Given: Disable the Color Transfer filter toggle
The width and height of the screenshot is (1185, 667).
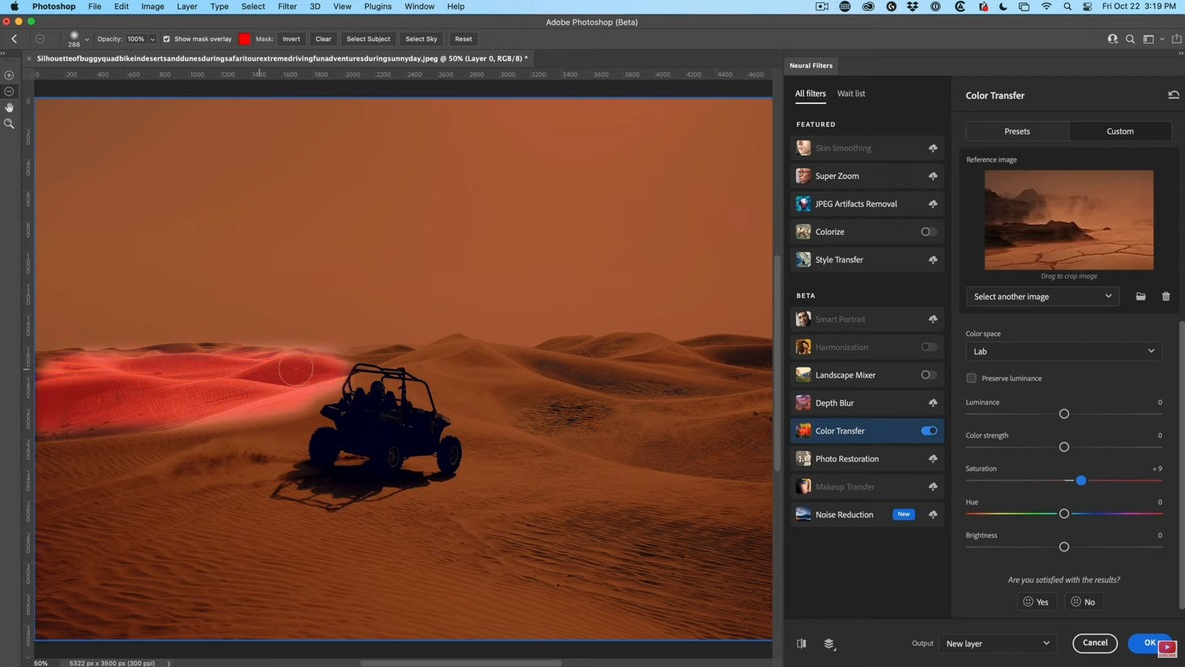Looking at the screenshot, I should click(x=929, y=430).
